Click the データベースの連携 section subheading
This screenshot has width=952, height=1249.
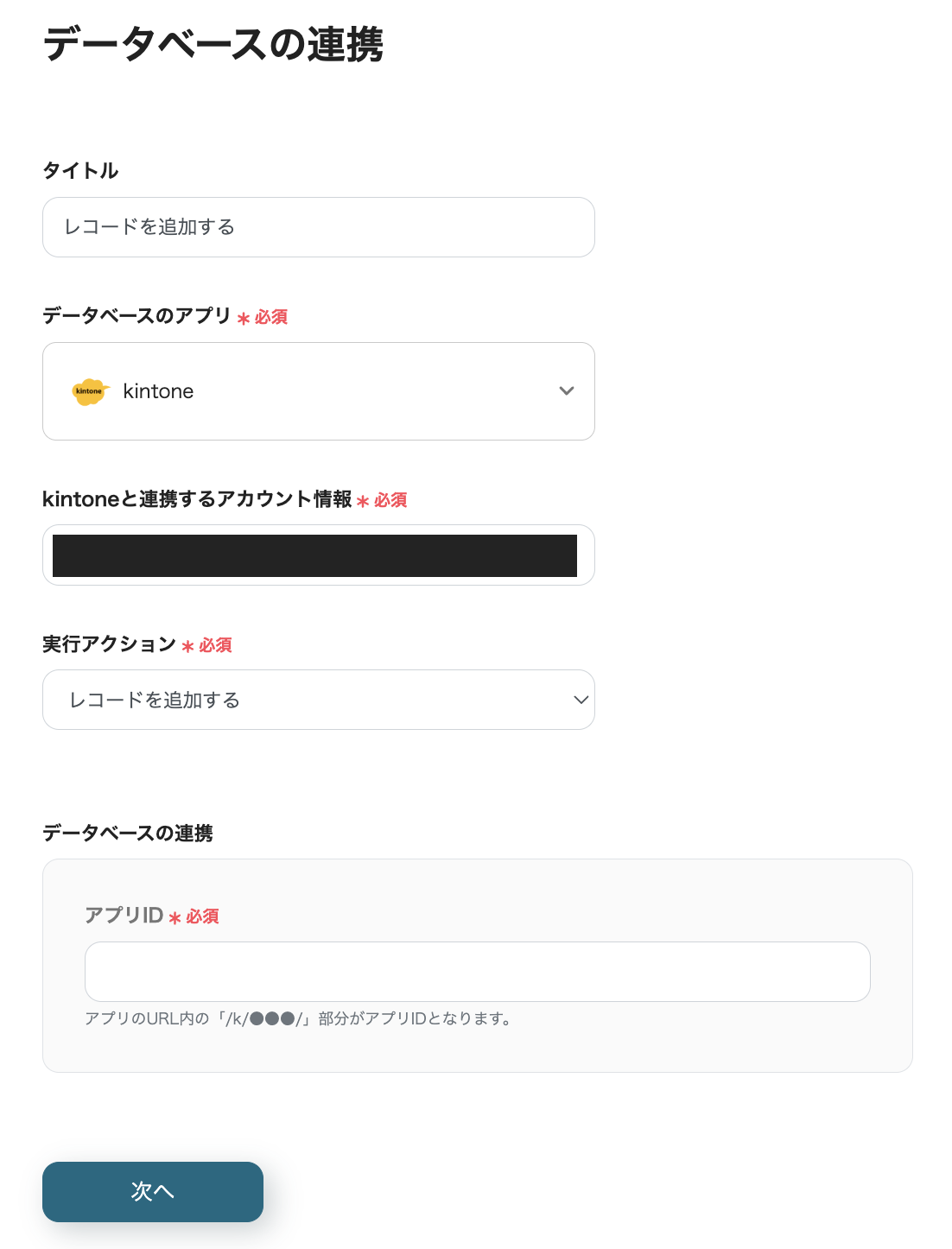pyautogui.click(x=128, y=834)
